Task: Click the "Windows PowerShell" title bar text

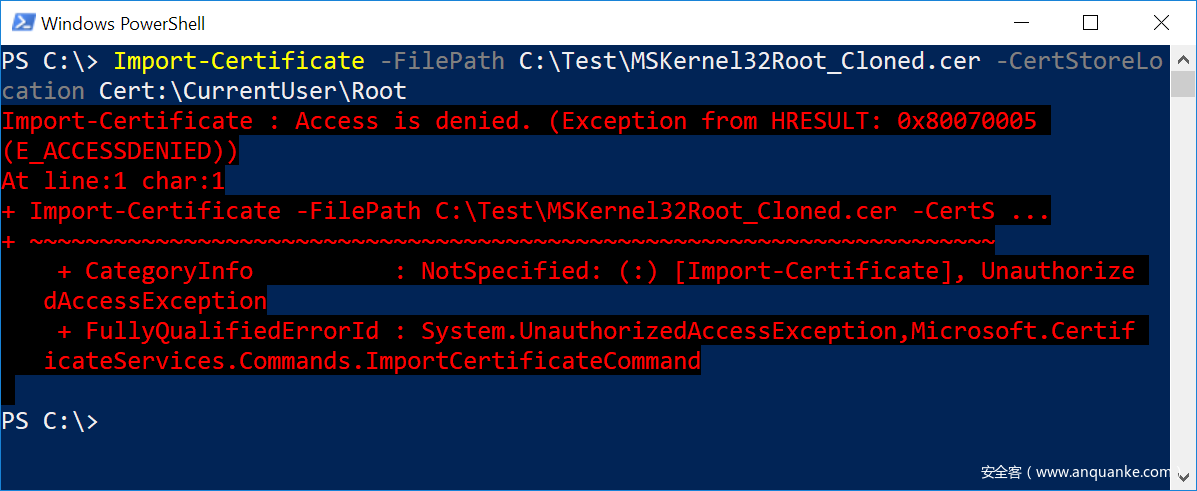Action: 123,22
